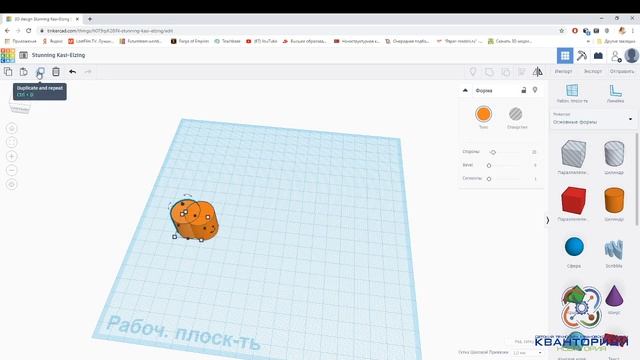This screenshot has height=360, width=640.
Task: Click the Segments slider handle
Action: pos(489,179)
